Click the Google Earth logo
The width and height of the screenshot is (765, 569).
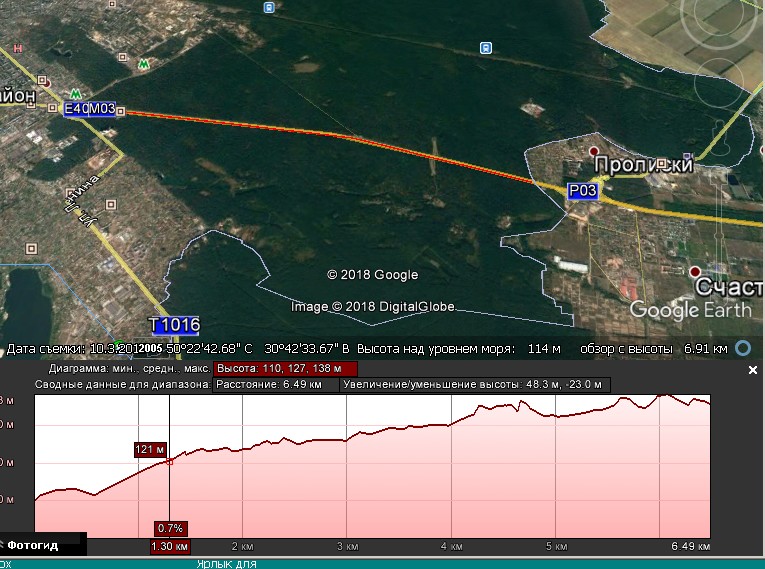click(690, 310)
